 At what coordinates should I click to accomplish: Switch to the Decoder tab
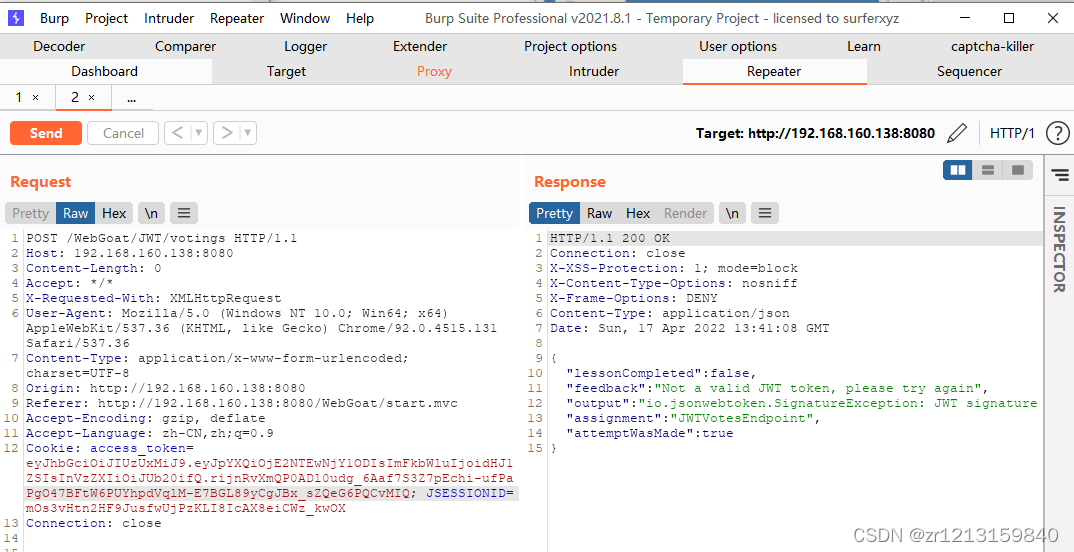click(x=59, y=47)
